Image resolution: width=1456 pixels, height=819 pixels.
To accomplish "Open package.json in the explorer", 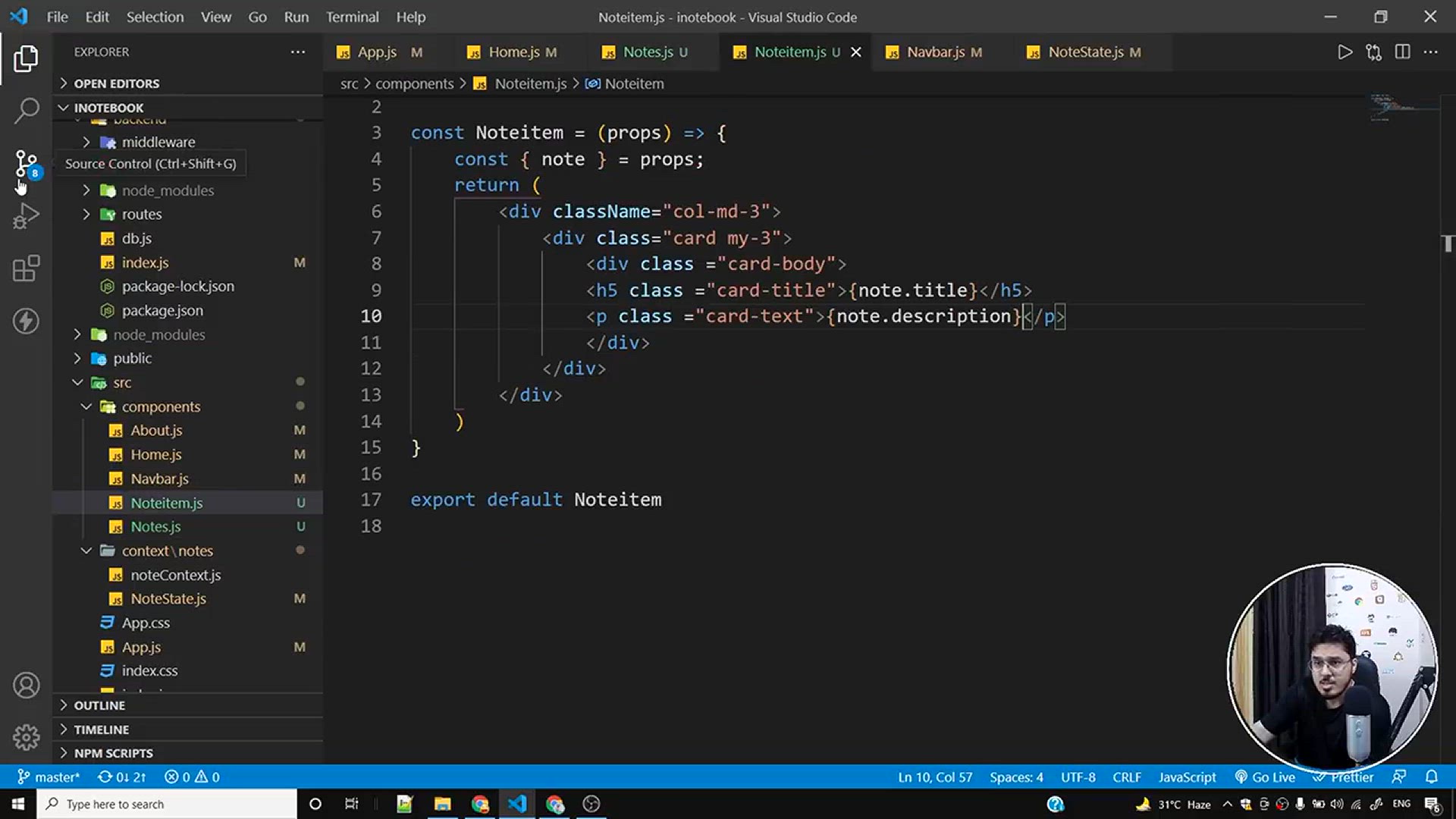I will tap(187, 311).
